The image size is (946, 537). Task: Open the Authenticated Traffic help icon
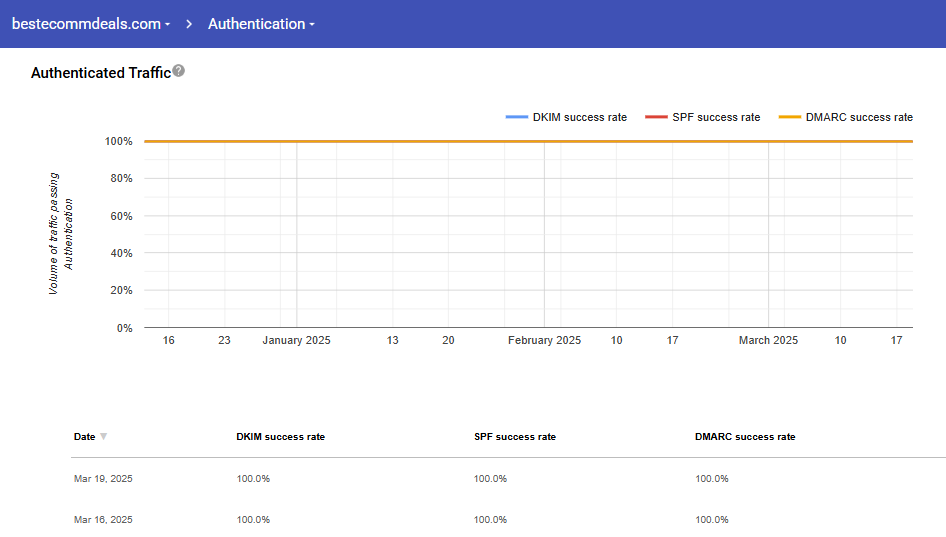pyautogui.click(x=179, y=71)
